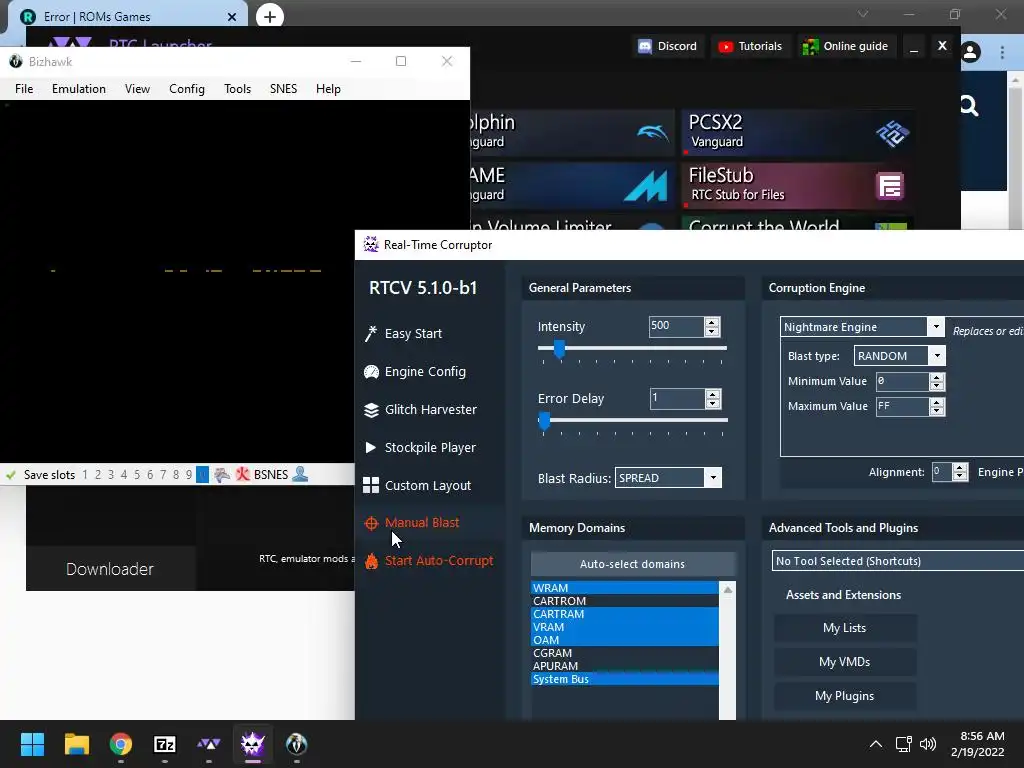Click the Intensity value stepper
Viewport: 1024px width, 768px height.
pyautogui.click(x=712, y=327)
